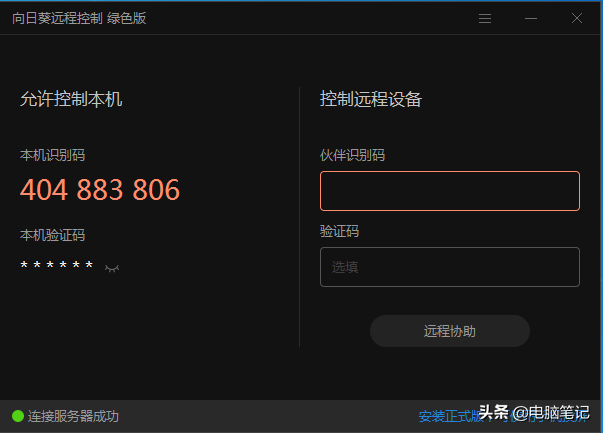Start remote assistance with 远程协助 button
This screenshot has width=603, height=433.
[450, 331]
